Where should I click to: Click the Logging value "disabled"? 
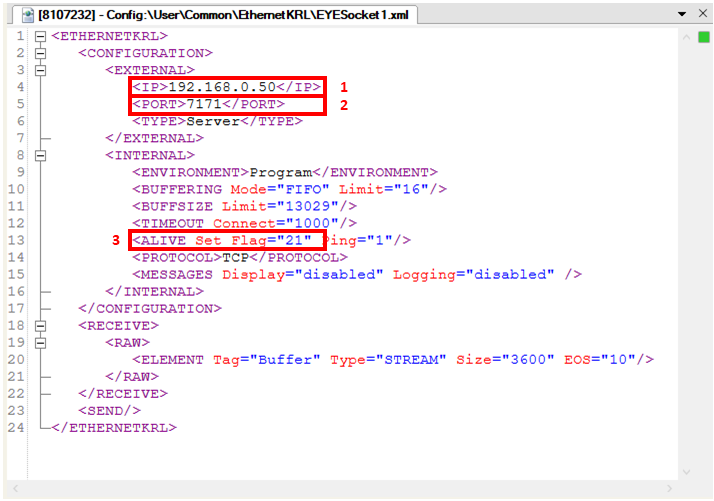[x=510, y=275]
